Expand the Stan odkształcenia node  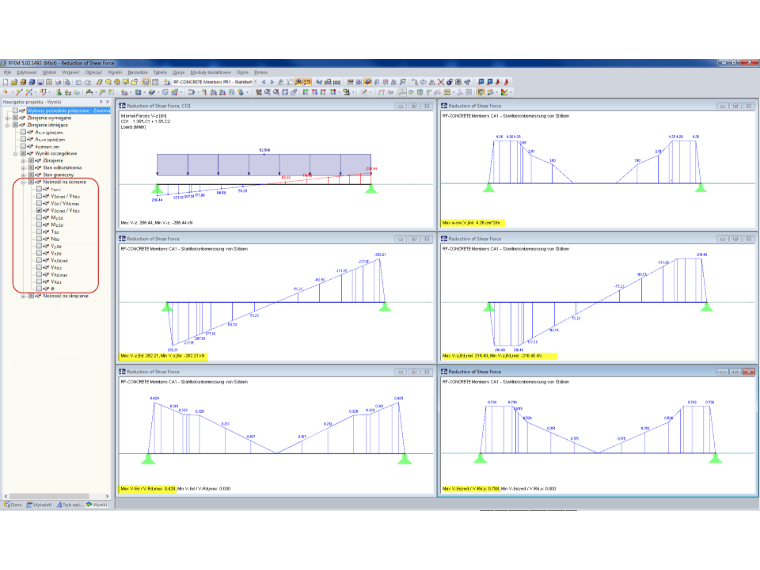pyautogui.click(x=23, y=168)
